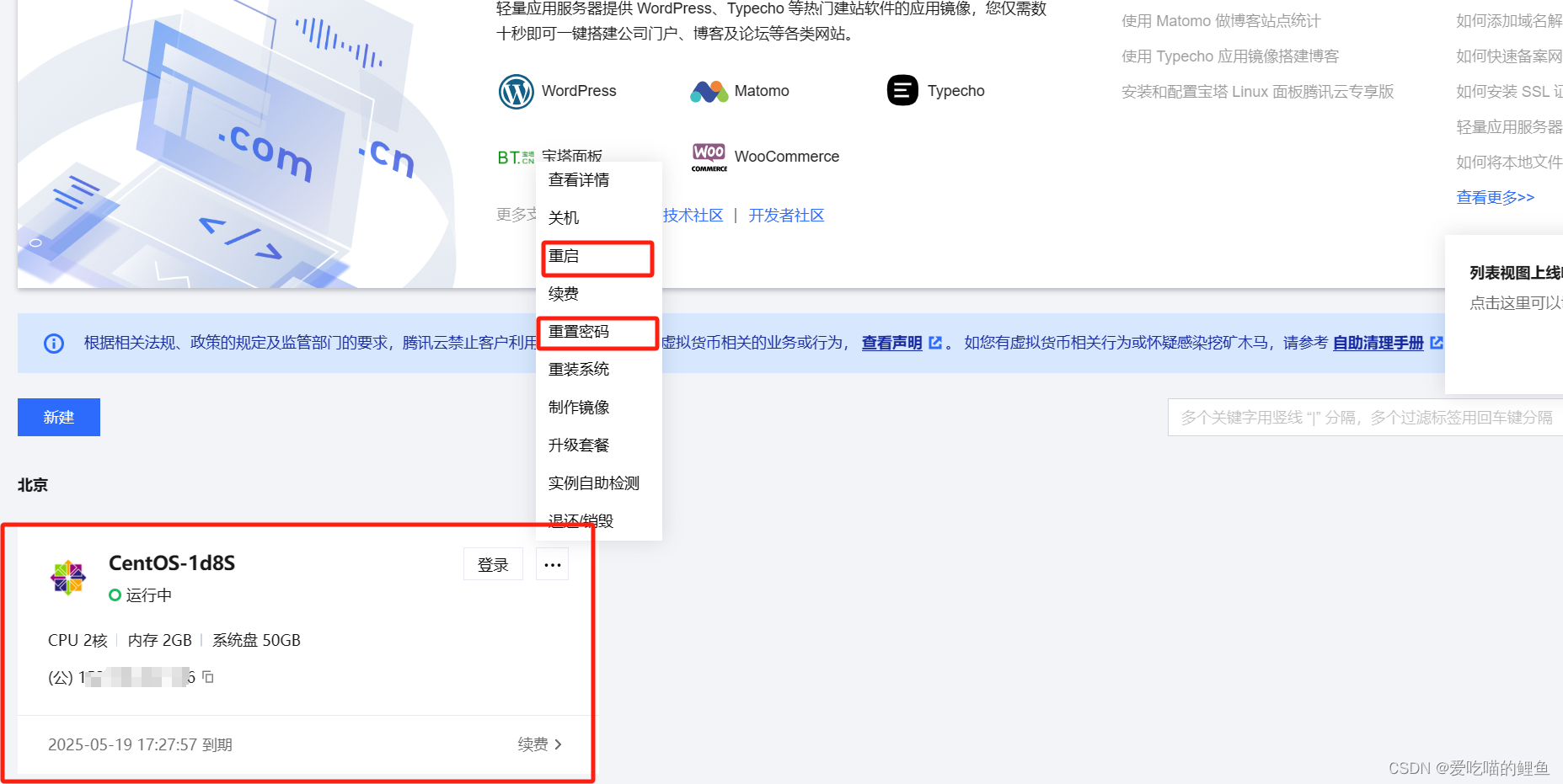Click the 新建 create button
Screen dimensions: 1563x784
58,417
